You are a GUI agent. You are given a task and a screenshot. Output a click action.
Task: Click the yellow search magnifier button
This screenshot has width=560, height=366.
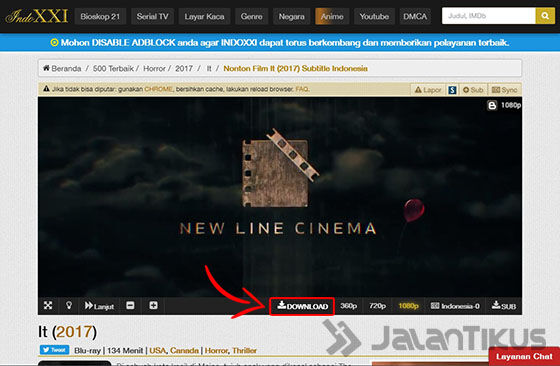coord(545,16)
